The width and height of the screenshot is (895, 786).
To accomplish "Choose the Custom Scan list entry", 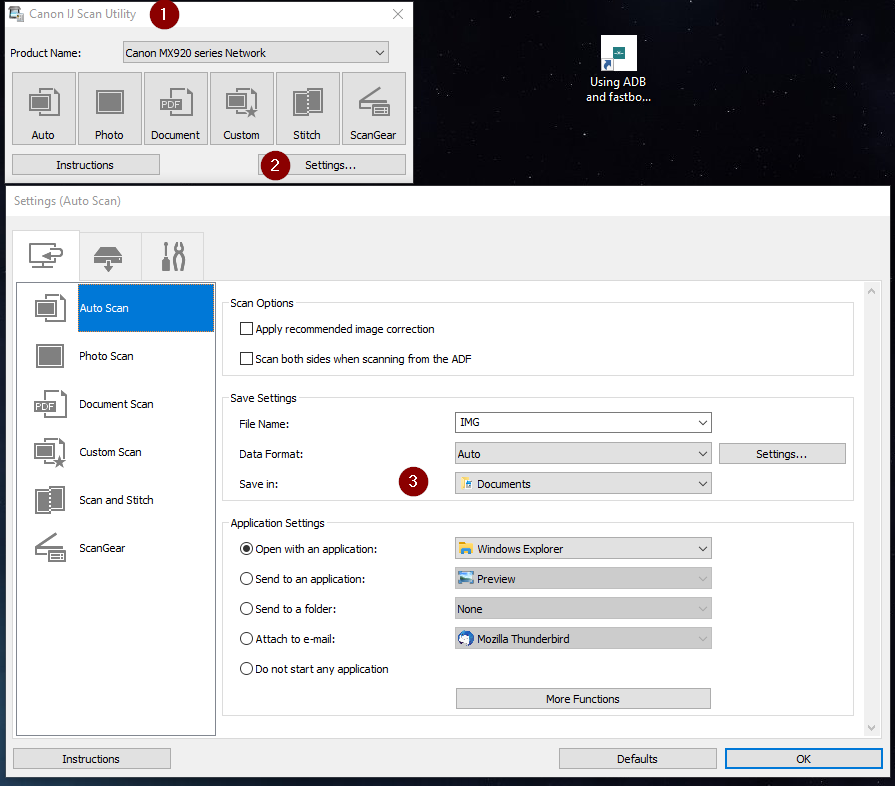I will coord(110,452).
